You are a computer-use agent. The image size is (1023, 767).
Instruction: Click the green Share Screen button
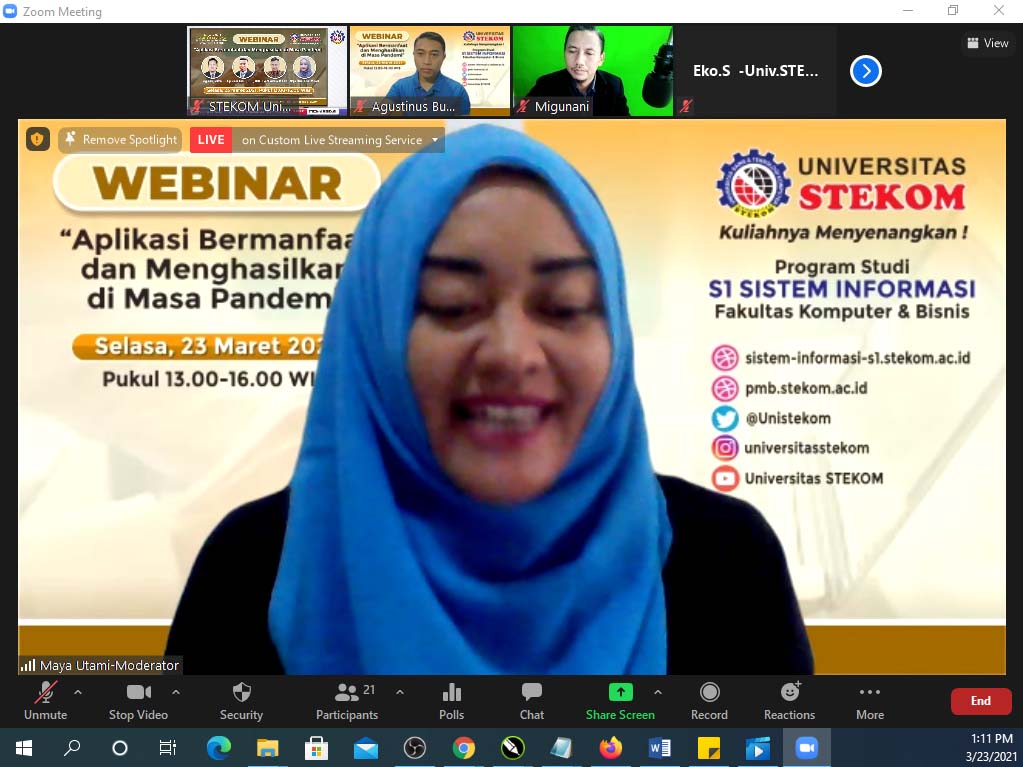(620, 701)
